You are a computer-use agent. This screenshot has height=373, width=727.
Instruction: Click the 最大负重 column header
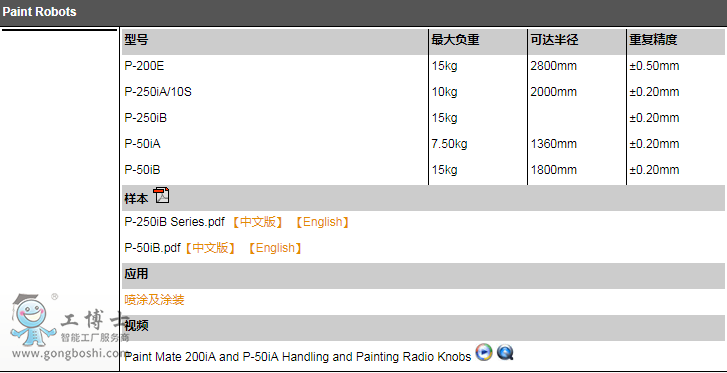tap(455, 40)
